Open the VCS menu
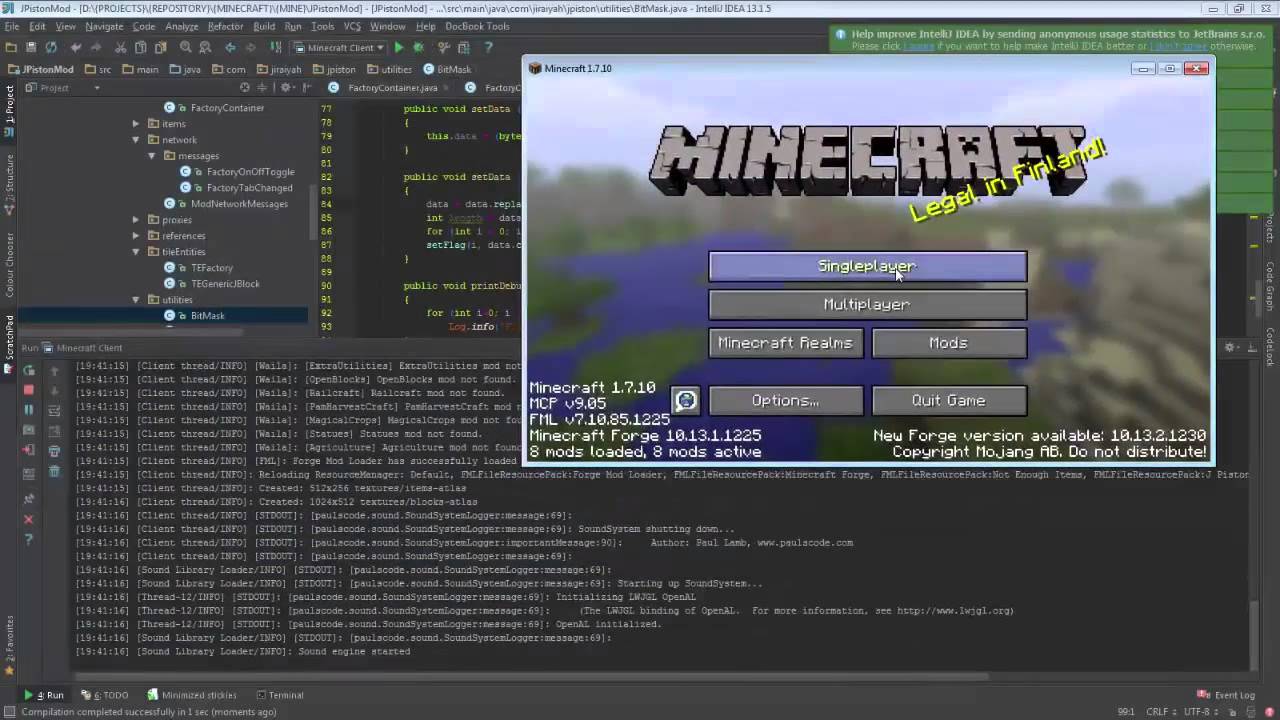The image size is (1280, 720). (352, 26)
